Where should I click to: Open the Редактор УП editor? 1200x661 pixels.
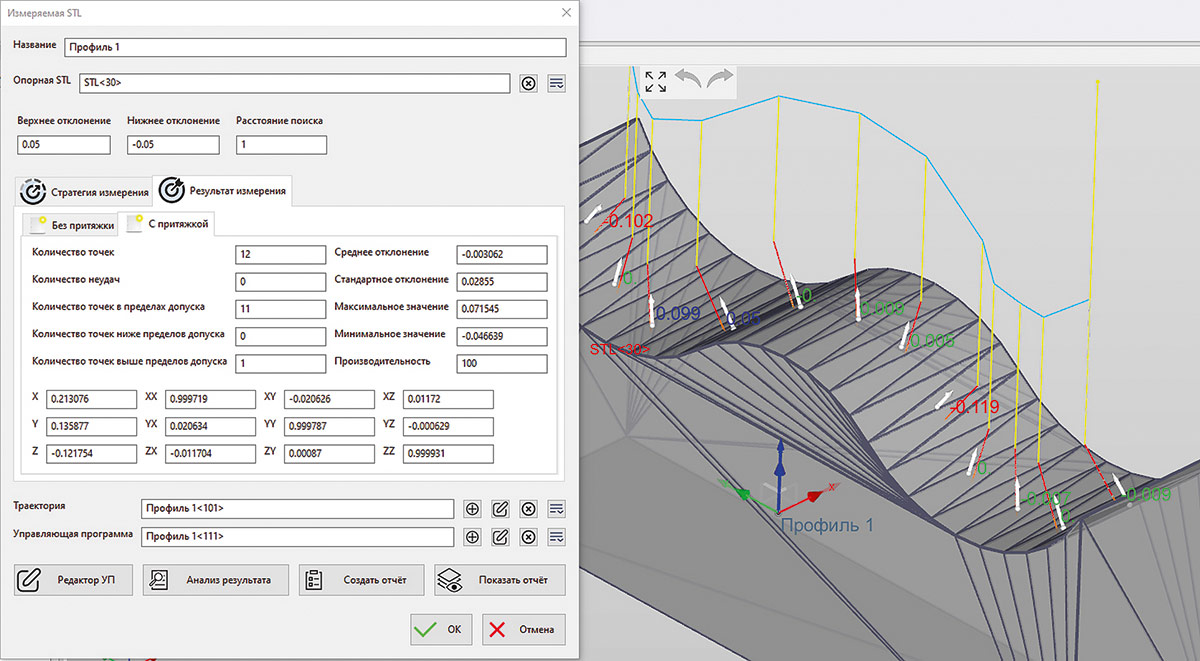[x=74, y=580]
